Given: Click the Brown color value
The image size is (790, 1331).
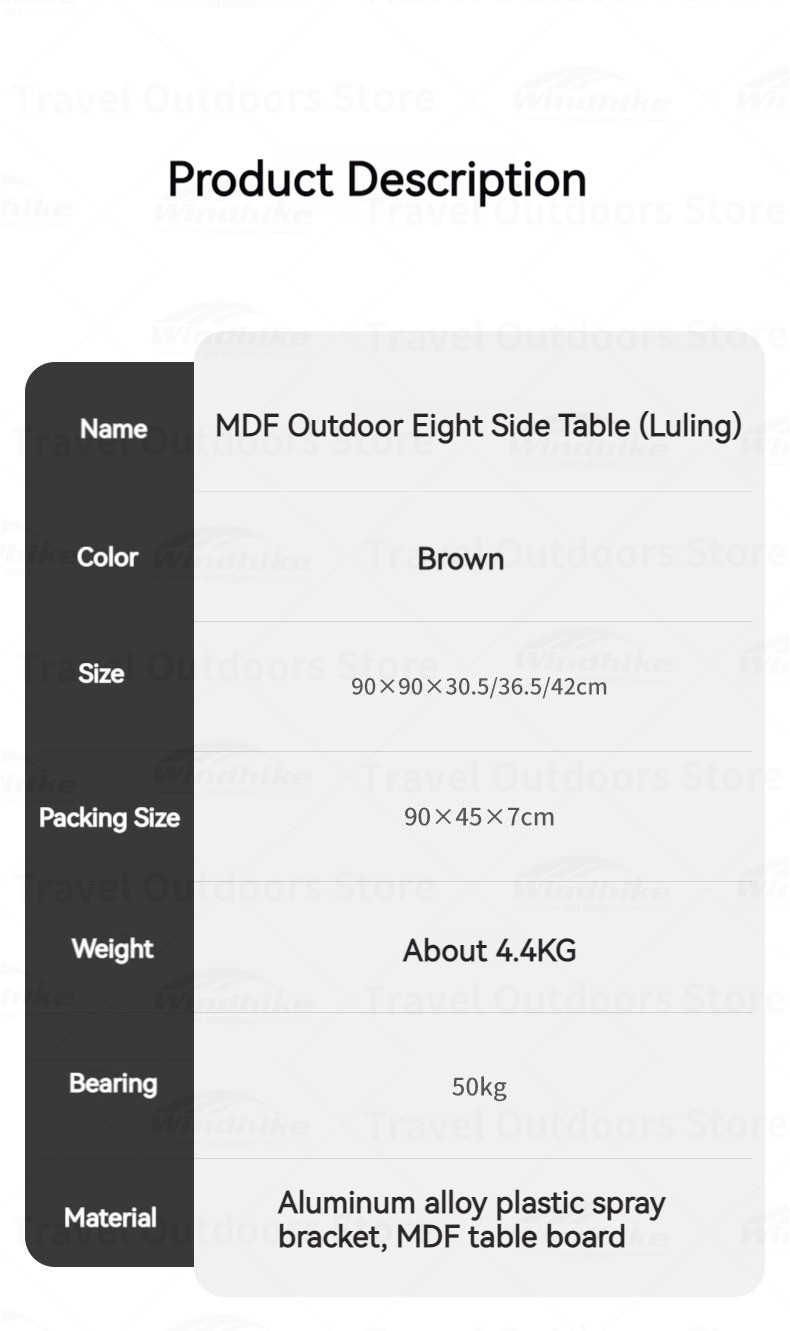Looking at the screenshot, I should pos(460,559).
